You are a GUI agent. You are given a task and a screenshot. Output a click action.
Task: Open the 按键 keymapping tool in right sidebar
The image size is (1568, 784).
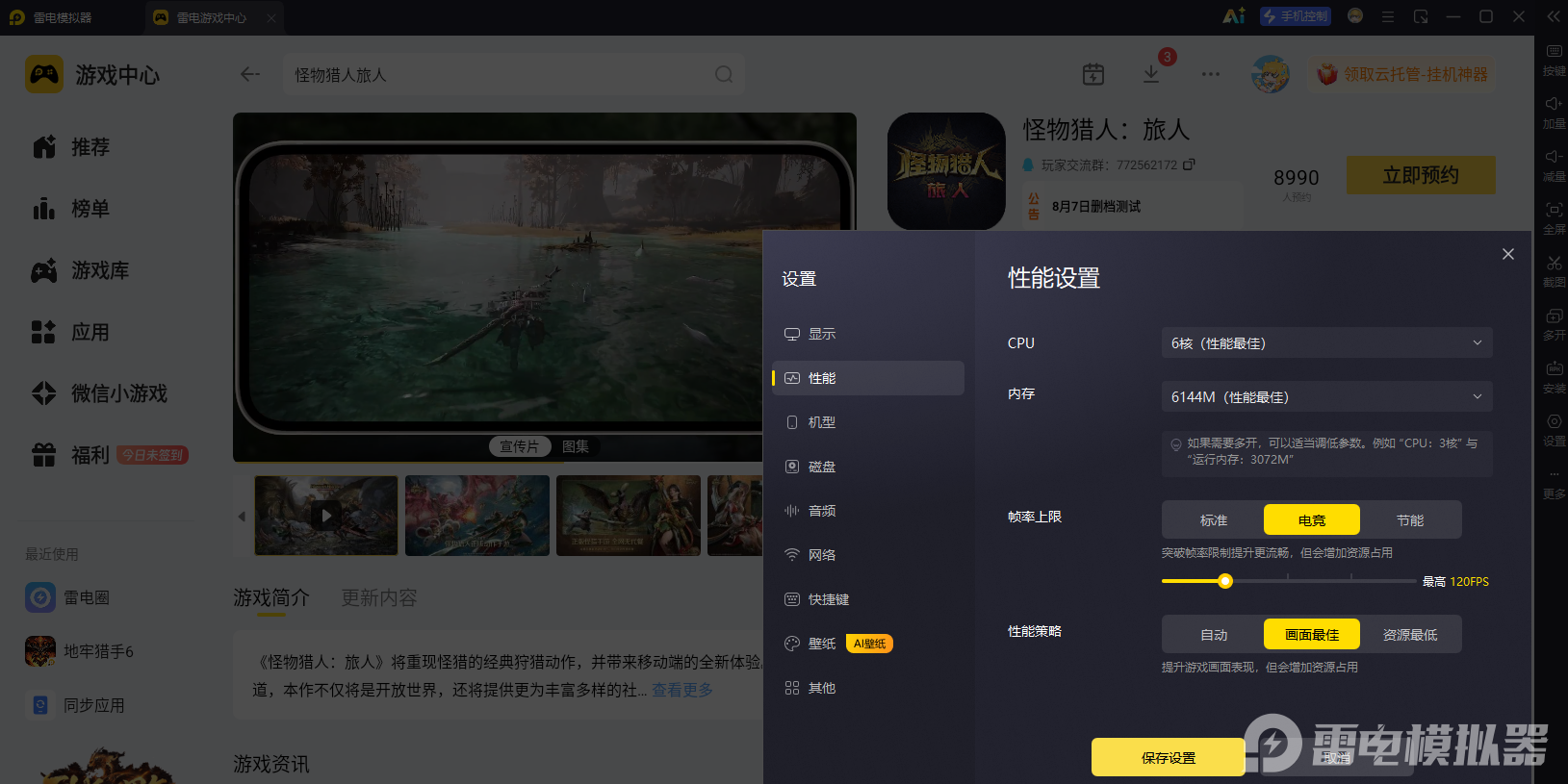1554,58
